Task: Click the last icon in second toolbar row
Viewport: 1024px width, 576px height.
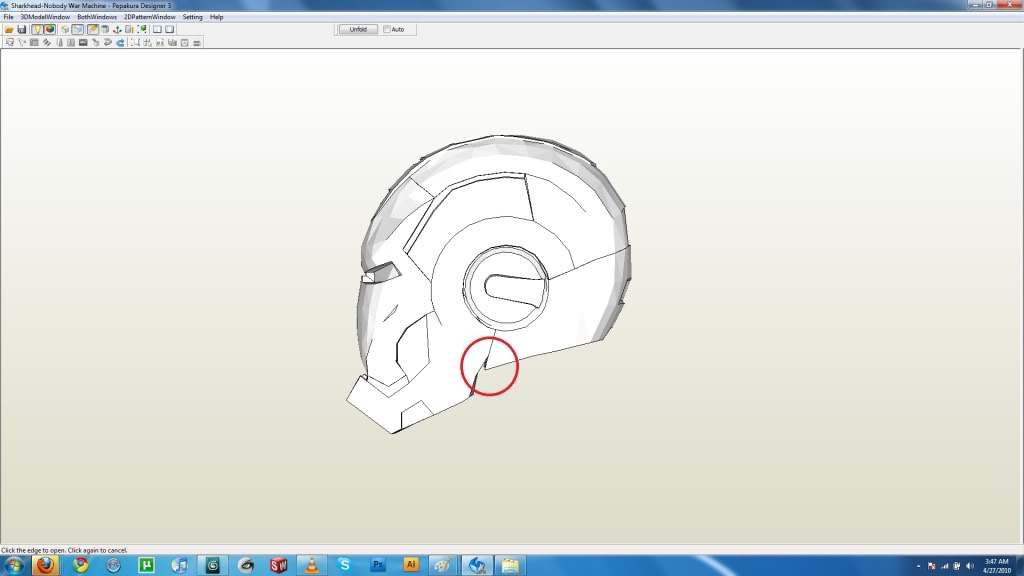Action: [197, 43]
